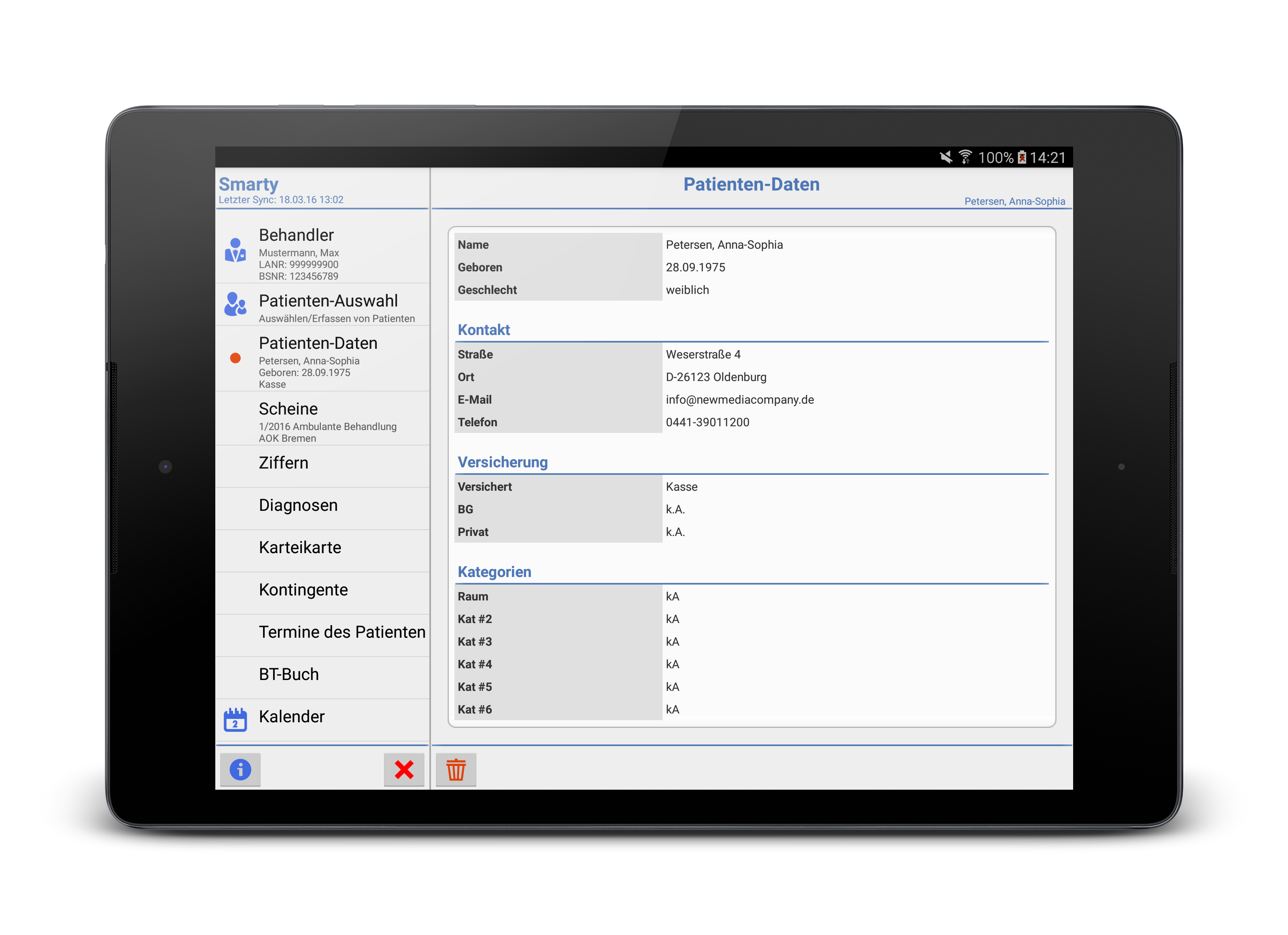Open Kalender in the sidebar
Screen dimensions: 1288x935
click(x=322, y=720)
